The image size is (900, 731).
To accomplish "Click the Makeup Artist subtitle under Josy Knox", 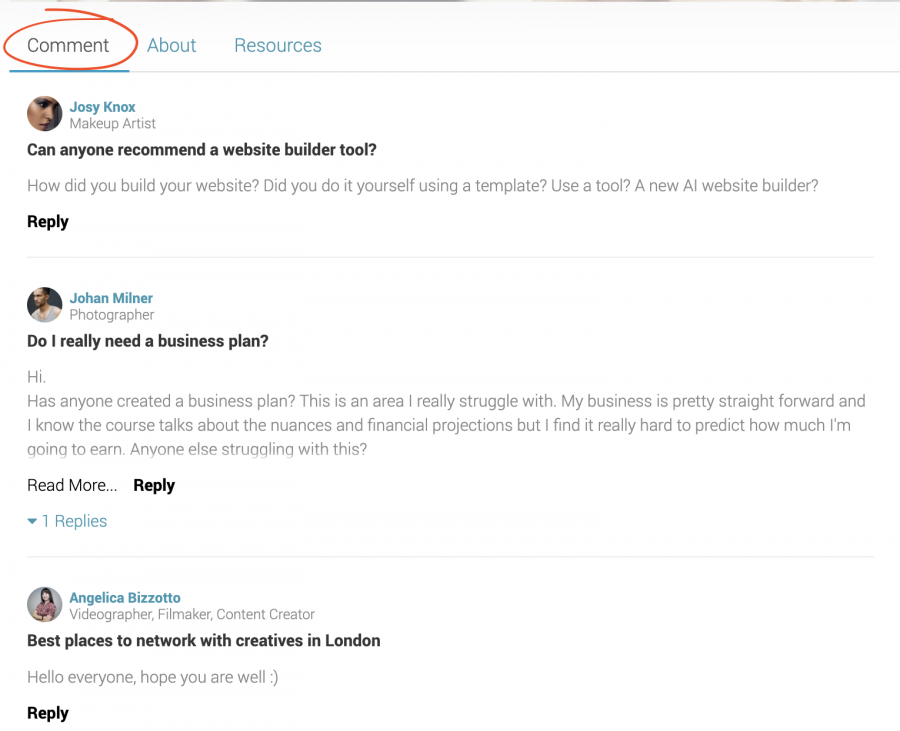I will 112,123.
